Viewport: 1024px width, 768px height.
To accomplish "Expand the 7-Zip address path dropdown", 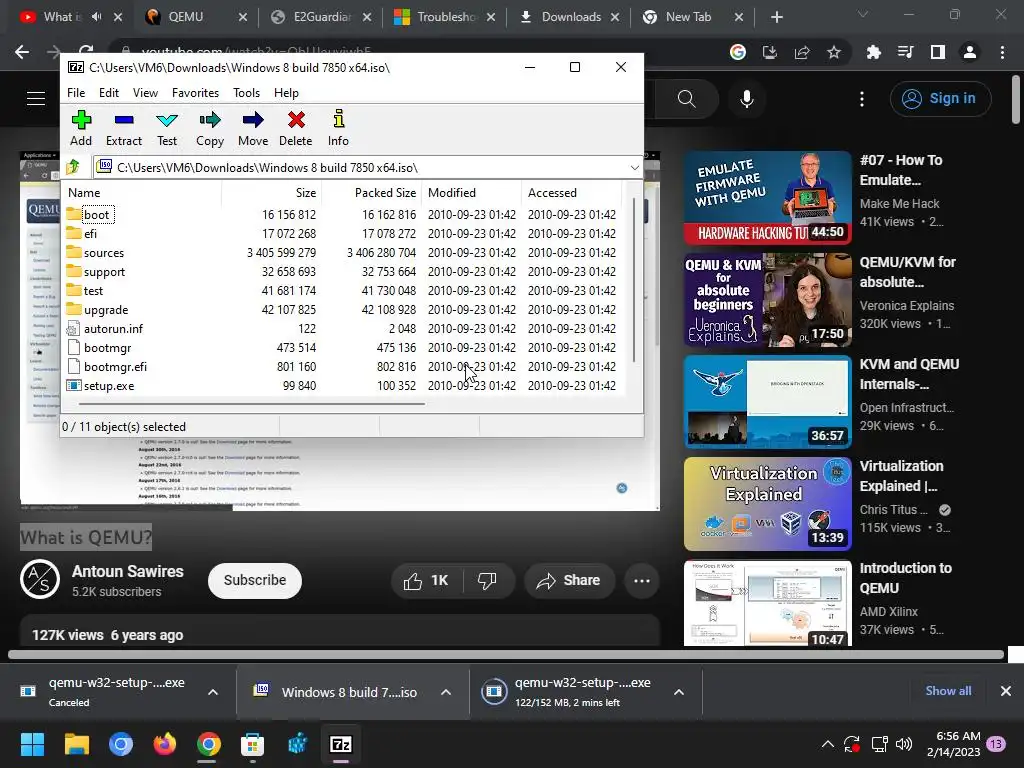I will 634,168.
